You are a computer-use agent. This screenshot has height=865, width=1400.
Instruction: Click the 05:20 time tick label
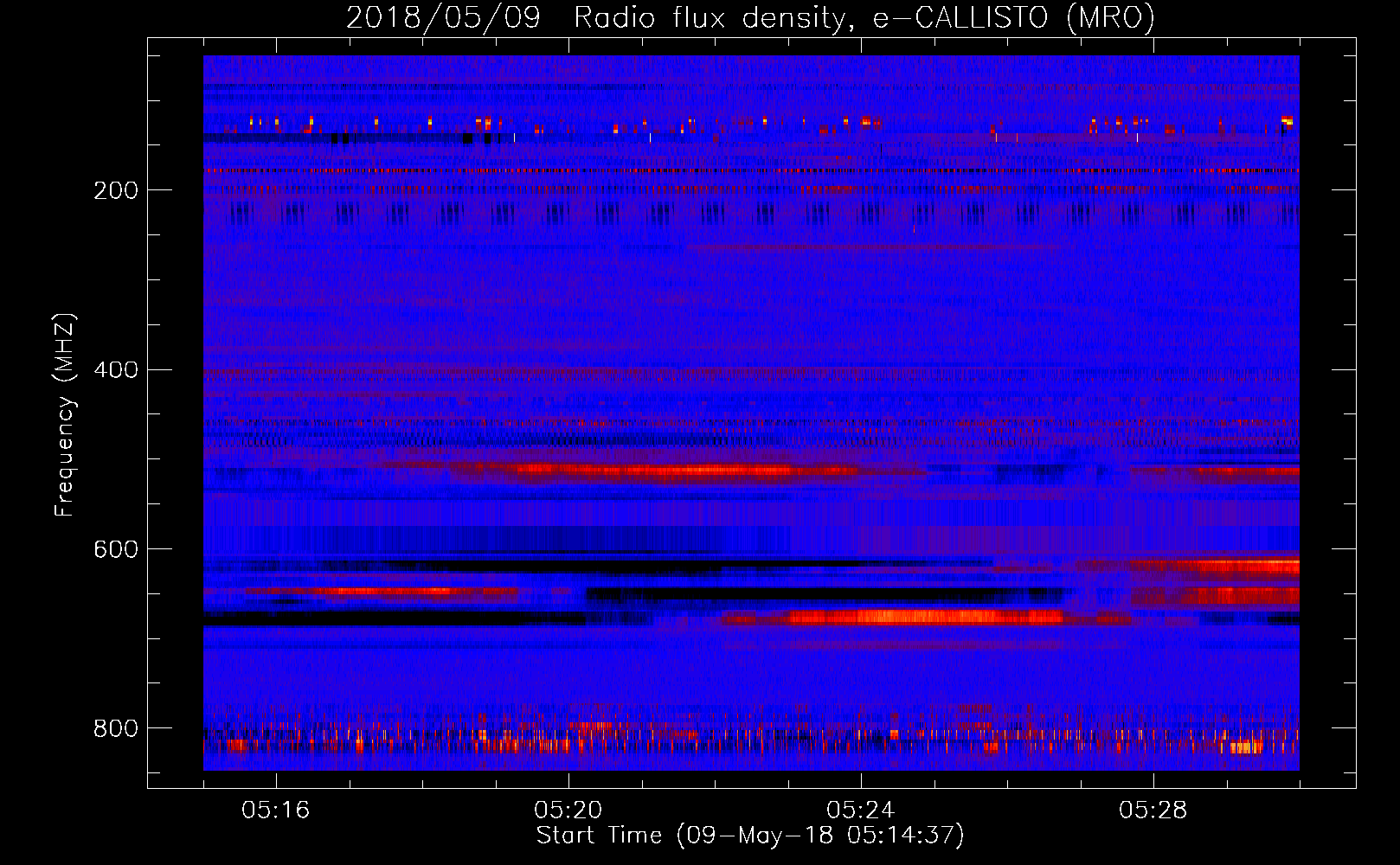tap(568, 810)
